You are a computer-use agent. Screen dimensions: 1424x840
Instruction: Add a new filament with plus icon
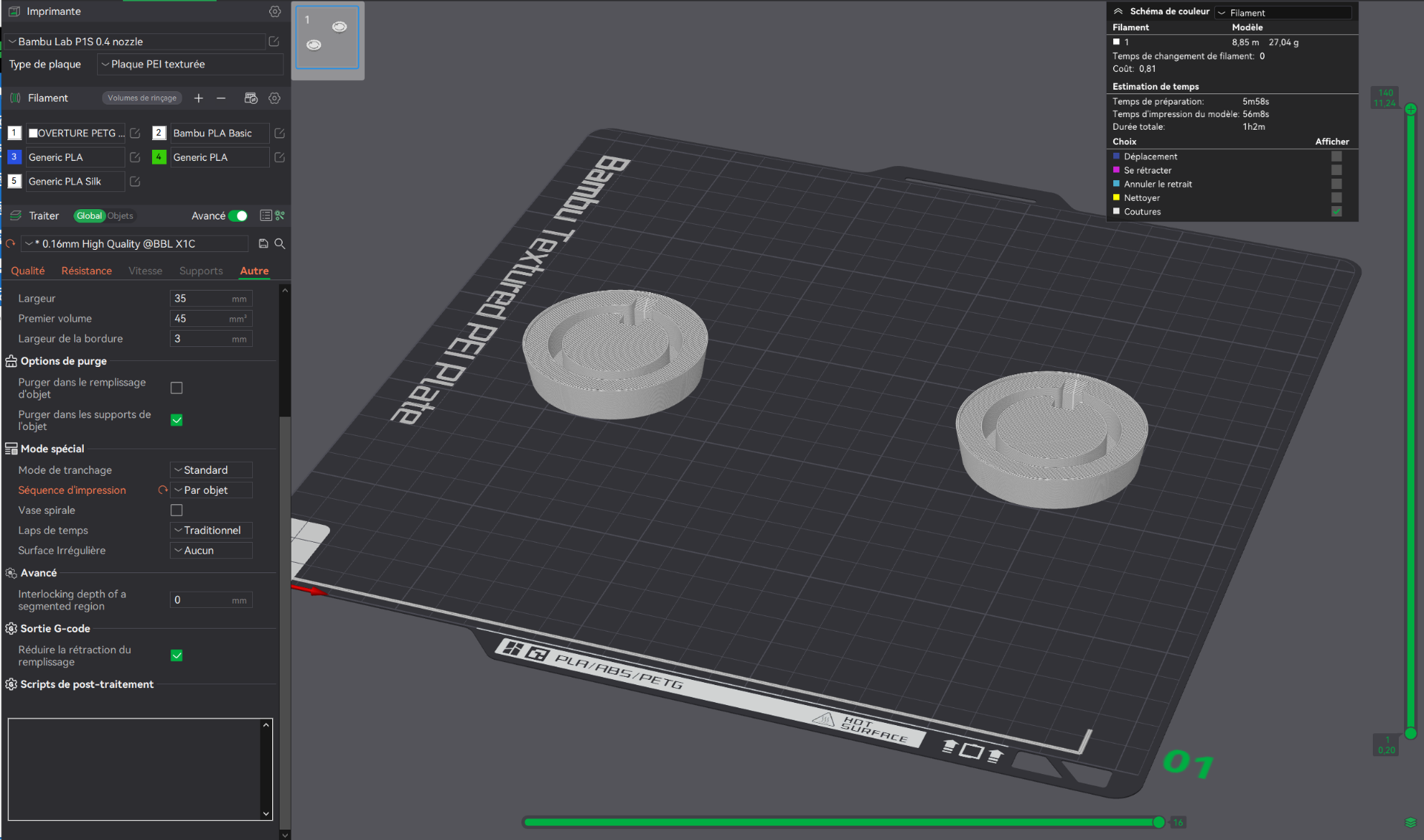[199, 98]
